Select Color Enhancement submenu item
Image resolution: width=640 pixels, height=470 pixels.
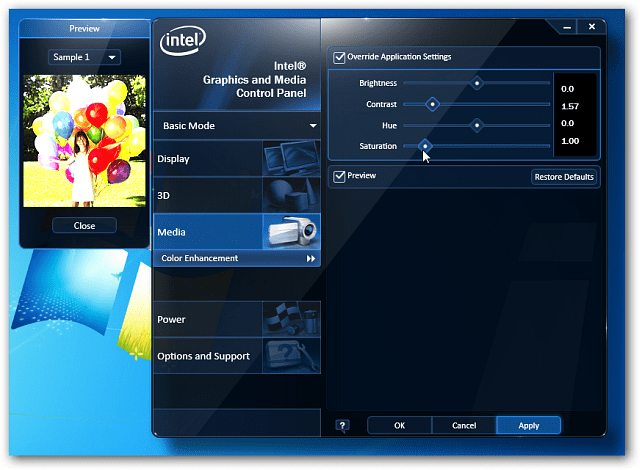pyautogui.click(x=237, y=258)
